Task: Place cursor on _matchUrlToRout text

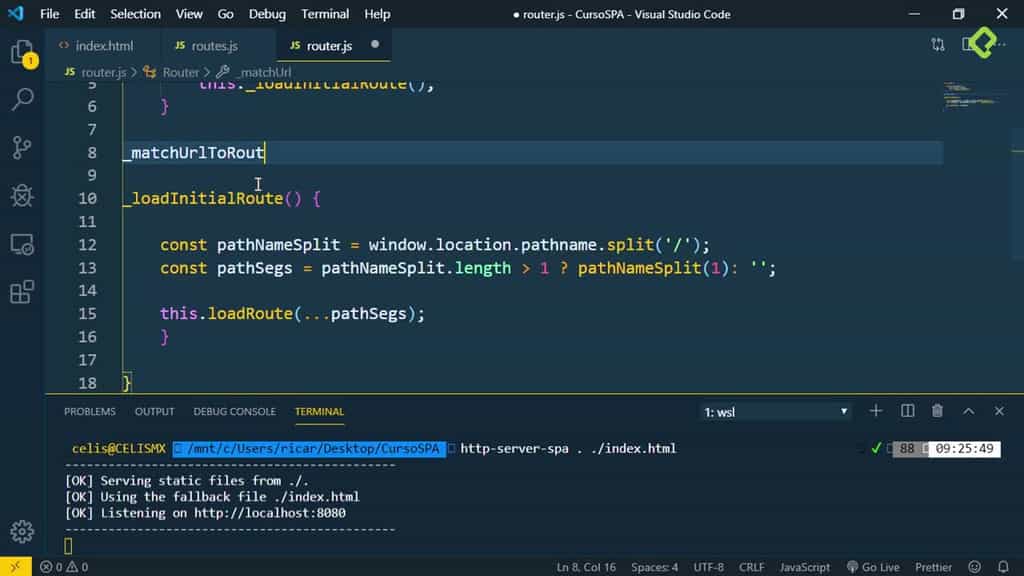Action: [193, 153]
